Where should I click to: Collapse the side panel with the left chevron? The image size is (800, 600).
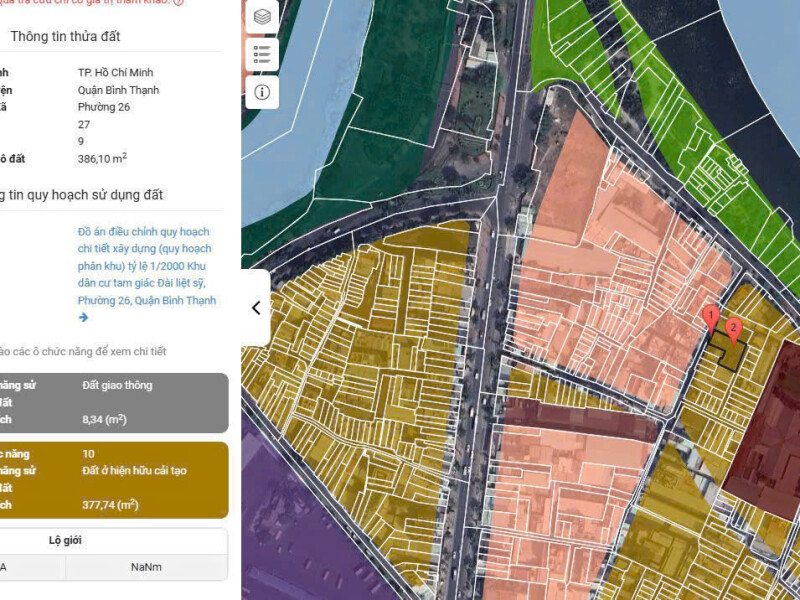(256, 308)
